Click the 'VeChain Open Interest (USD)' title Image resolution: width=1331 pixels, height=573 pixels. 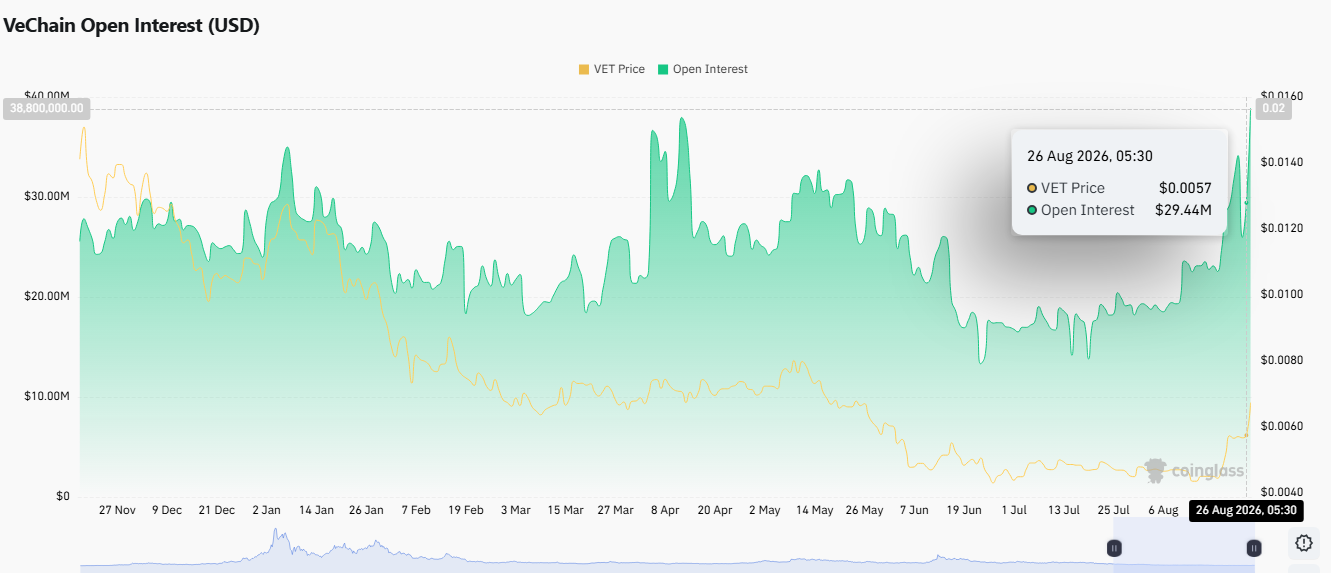coord(131,26)
